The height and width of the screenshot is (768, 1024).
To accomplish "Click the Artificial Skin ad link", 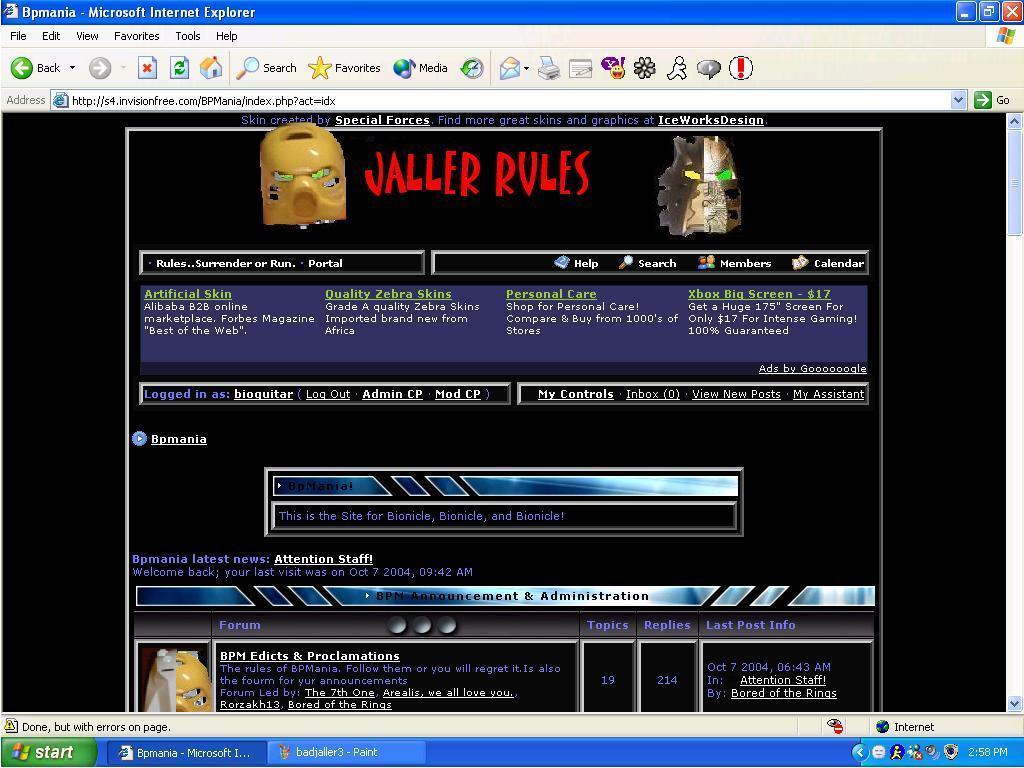I will [x=187, y=294].
